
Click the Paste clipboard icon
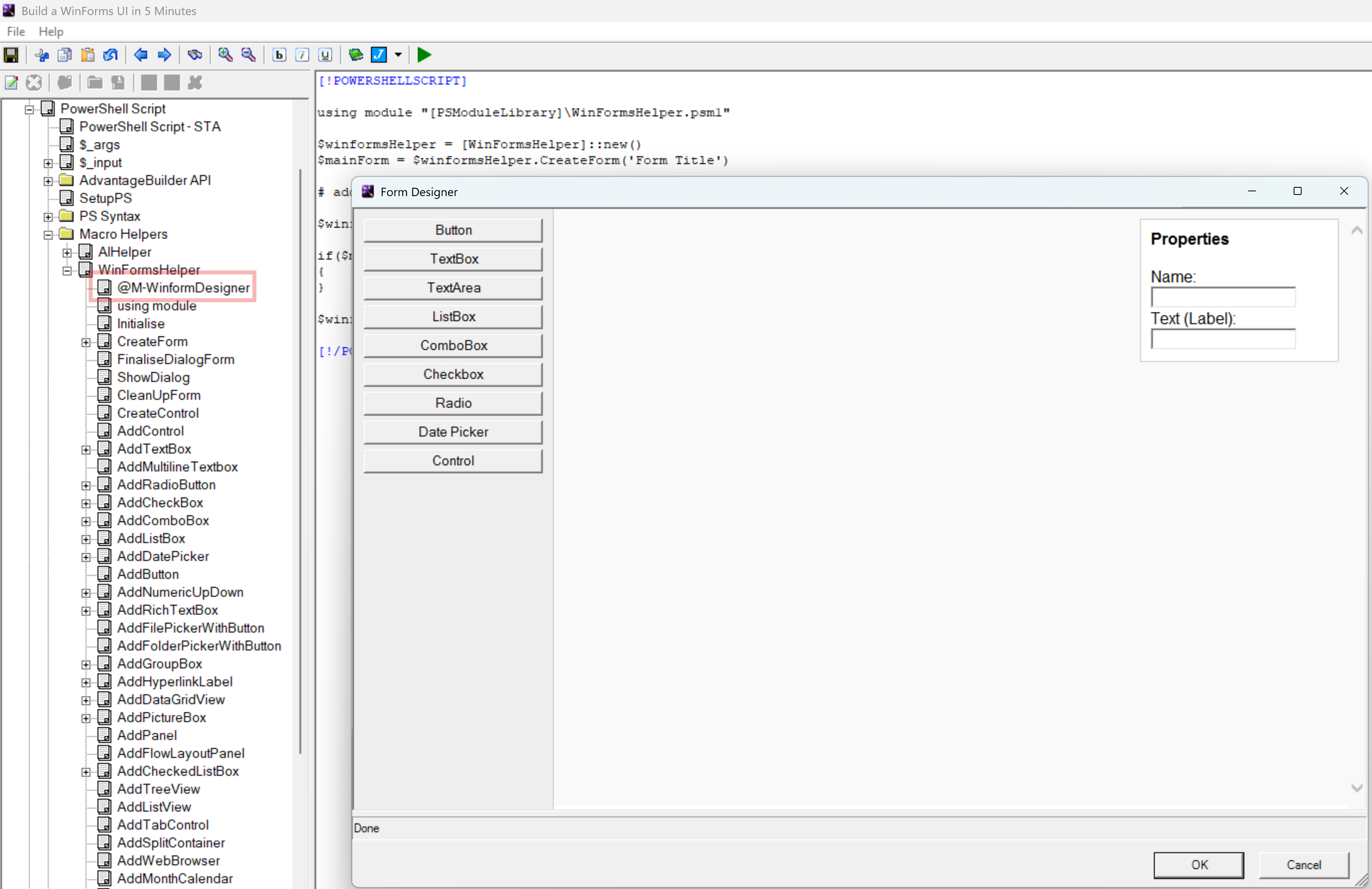pos(87,55)
